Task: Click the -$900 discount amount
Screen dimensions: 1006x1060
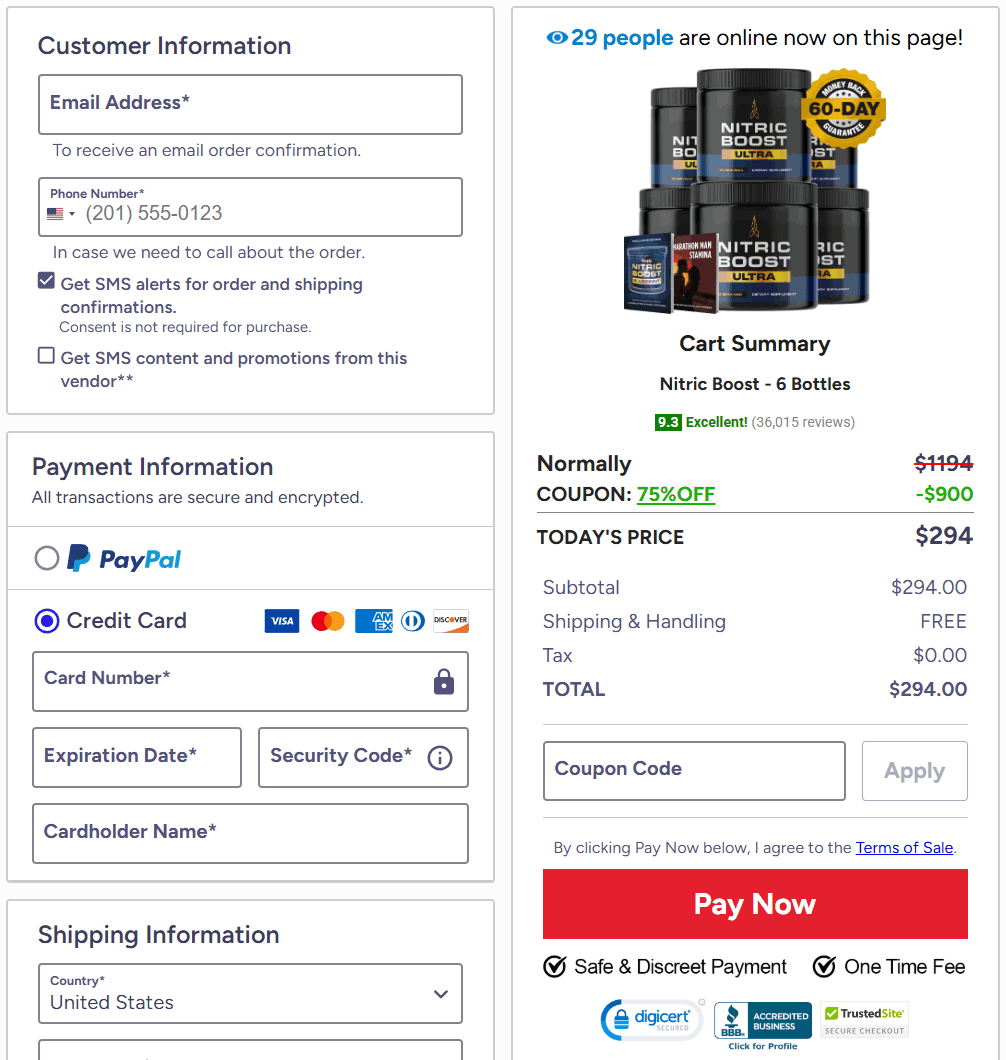Action: click(x=944, y=494)
